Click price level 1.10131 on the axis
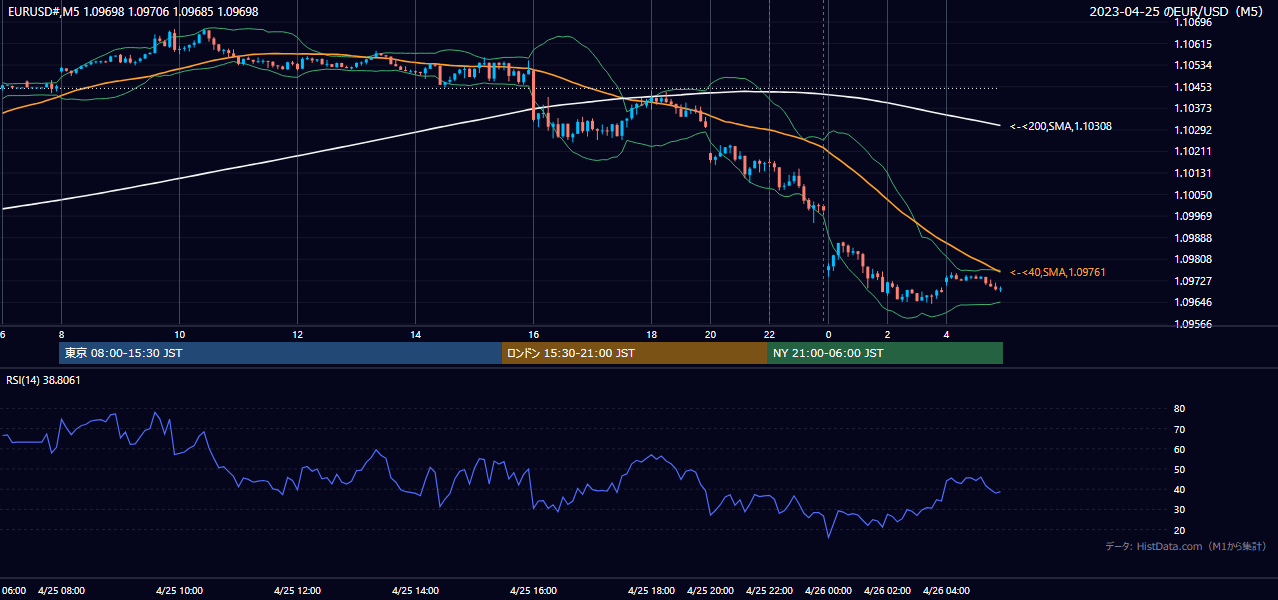Viewport: 1278px width, 600px height. (1193, 173)
